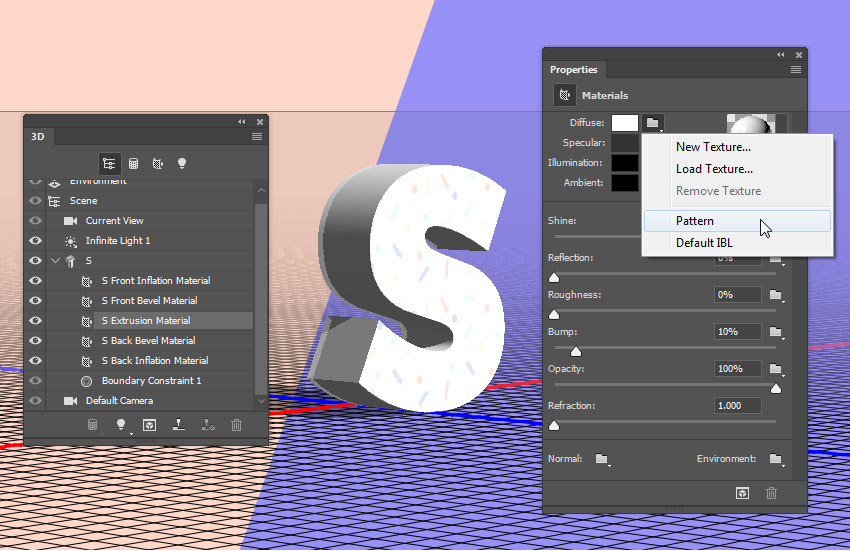
Task: Open the 3D panel flyout menu
Action: tap(257, 137)
